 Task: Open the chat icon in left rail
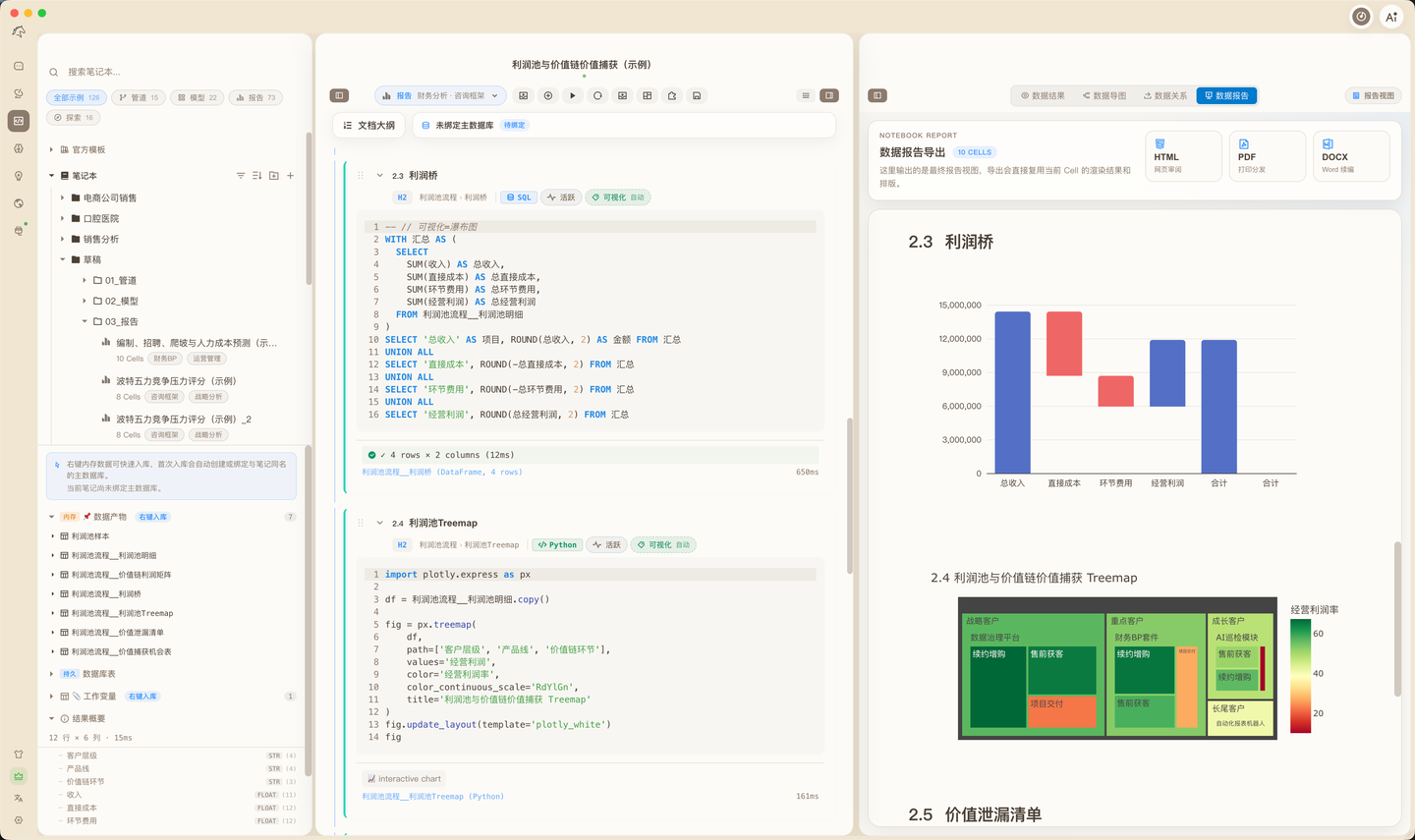click(19, 66)
